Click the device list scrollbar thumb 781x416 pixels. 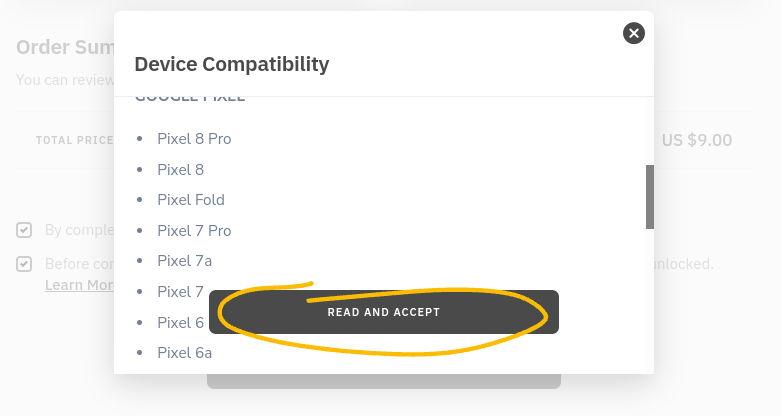(x=650, y=197)
